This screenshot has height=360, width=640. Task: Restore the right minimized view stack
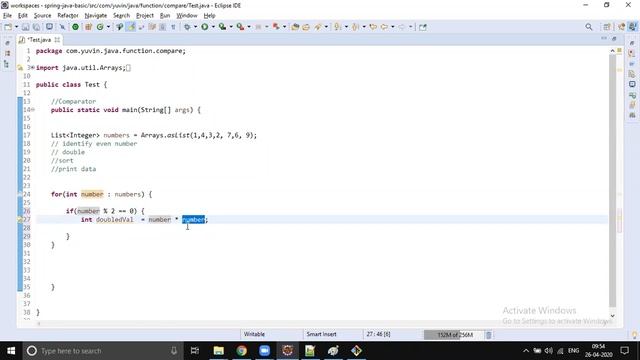click(x=632, y=43)
